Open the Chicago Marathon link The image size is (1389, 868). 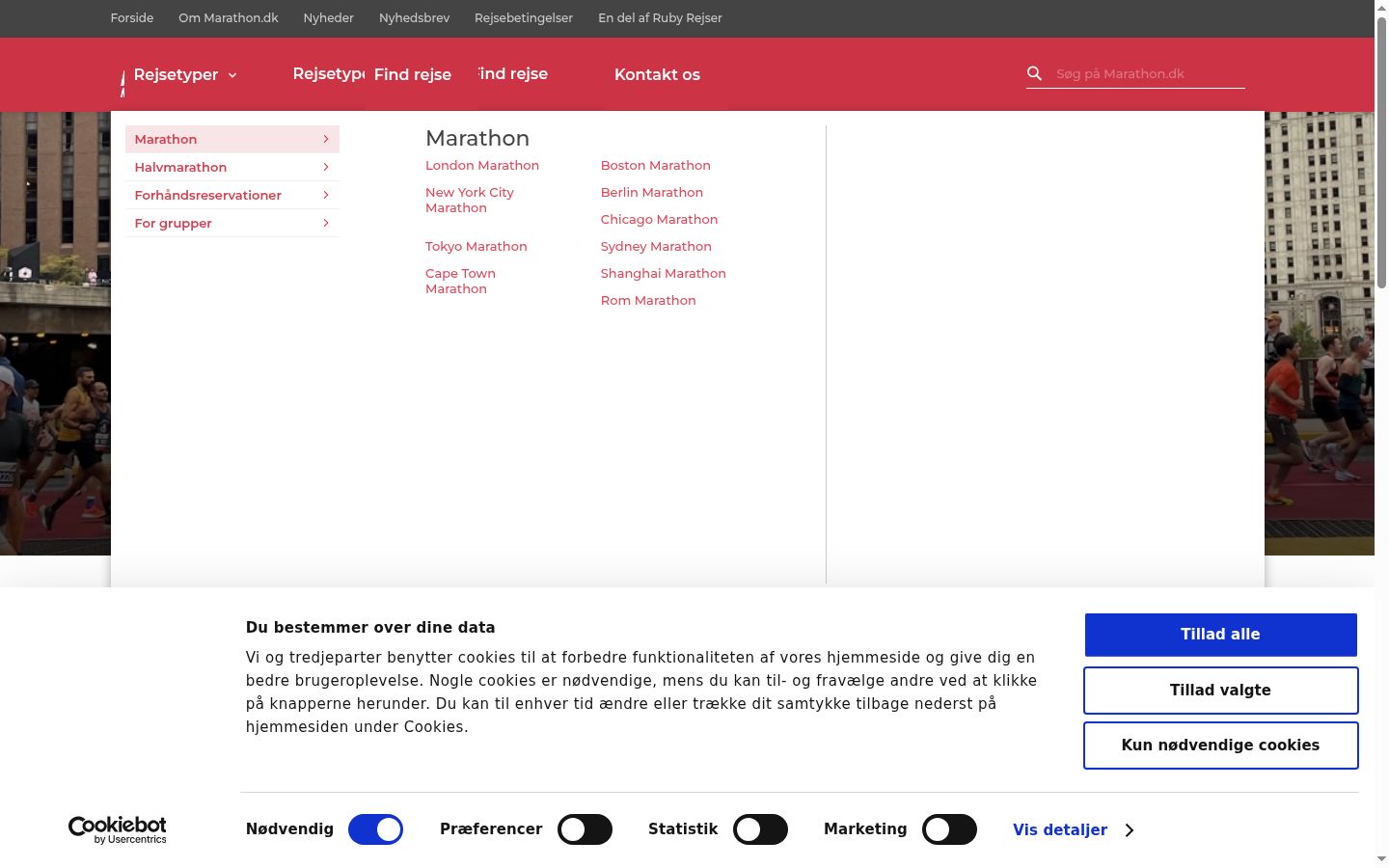click(660, 219)
